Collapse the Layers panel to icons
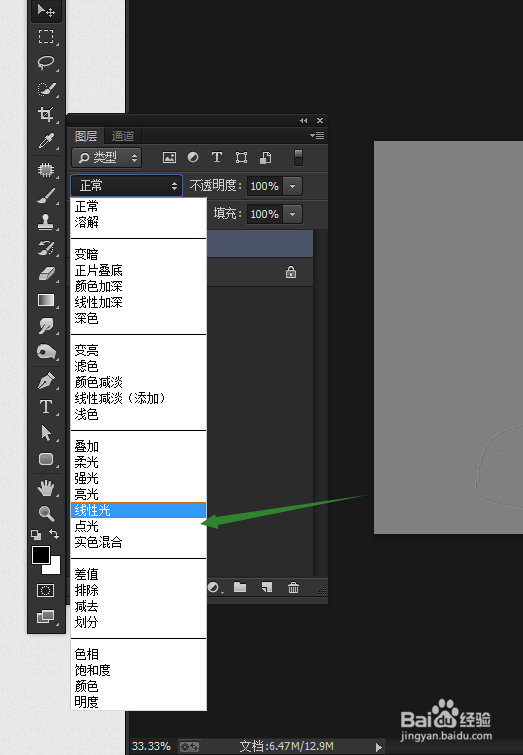 (x=303, y=120)
